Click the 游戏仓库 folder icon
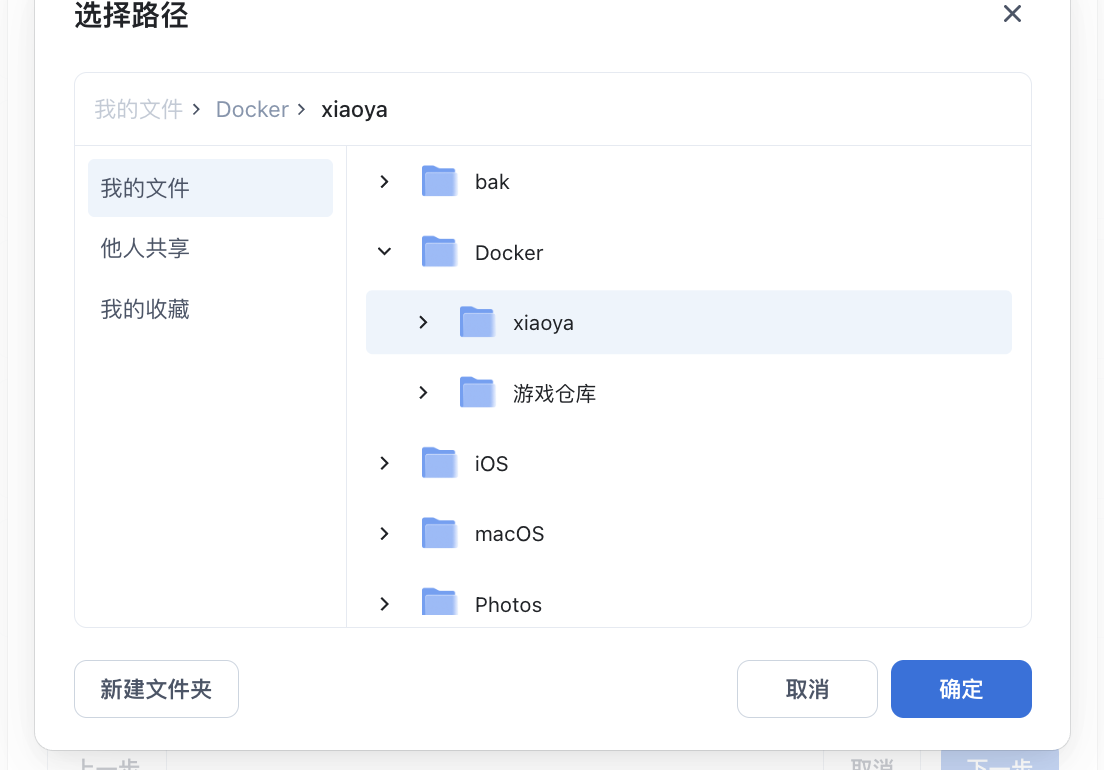1104x770 pixels. (x=477, y=393)
